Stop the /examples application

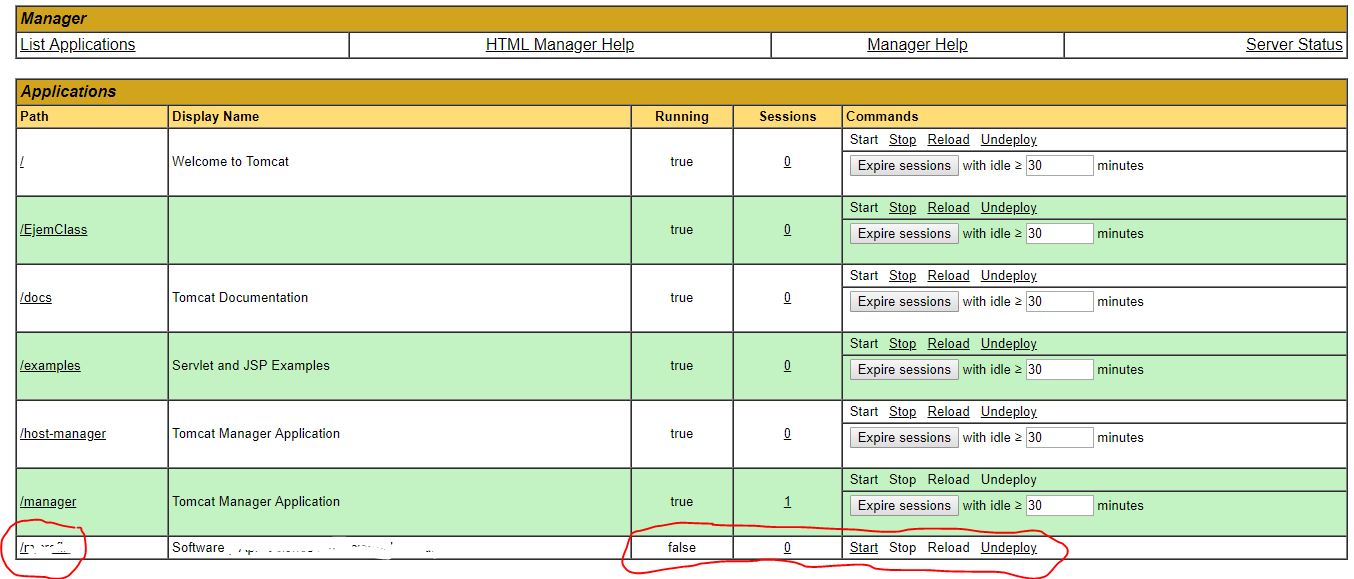[x=902, y=344]
